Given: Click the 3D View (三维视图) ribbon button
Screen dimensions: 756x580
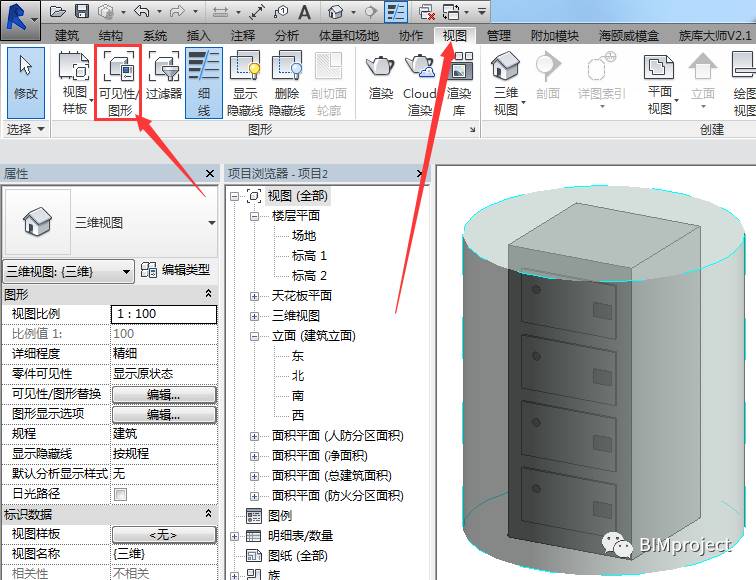Looking at the screenshot, I should click(505, 83).
